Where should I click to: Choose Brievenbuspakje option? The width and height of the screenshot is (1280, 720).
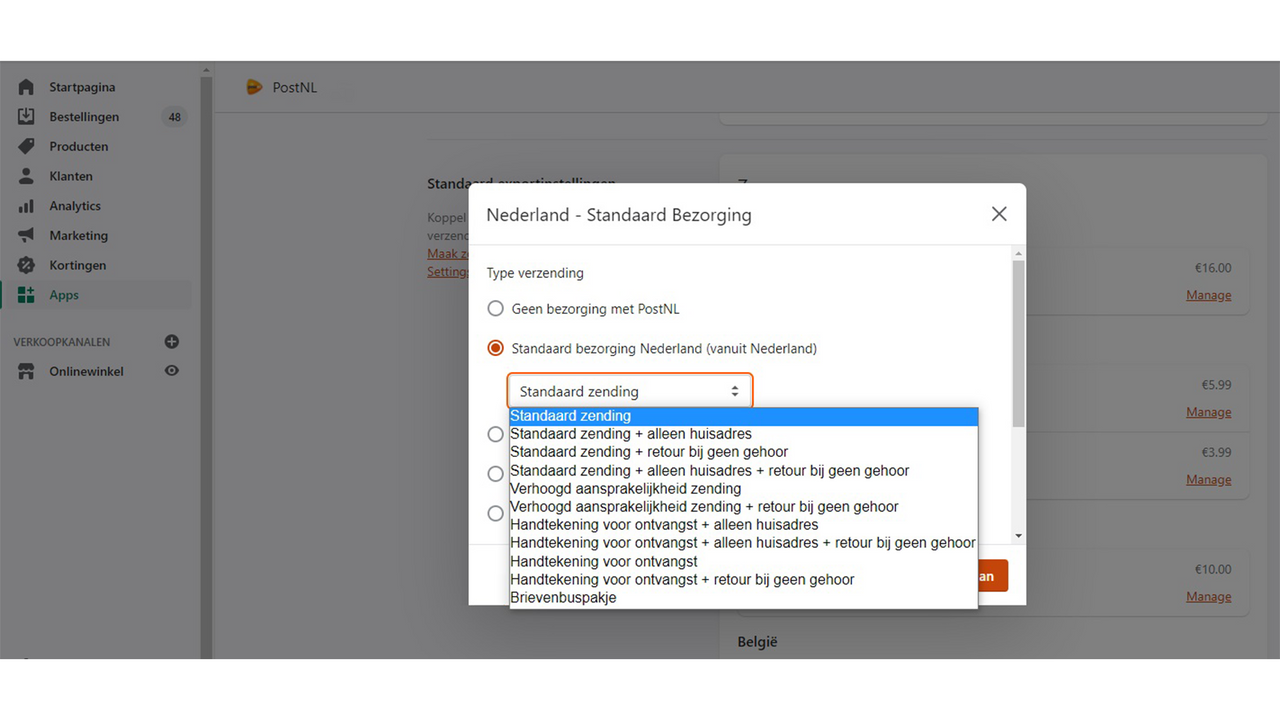(x=743, y=598)
